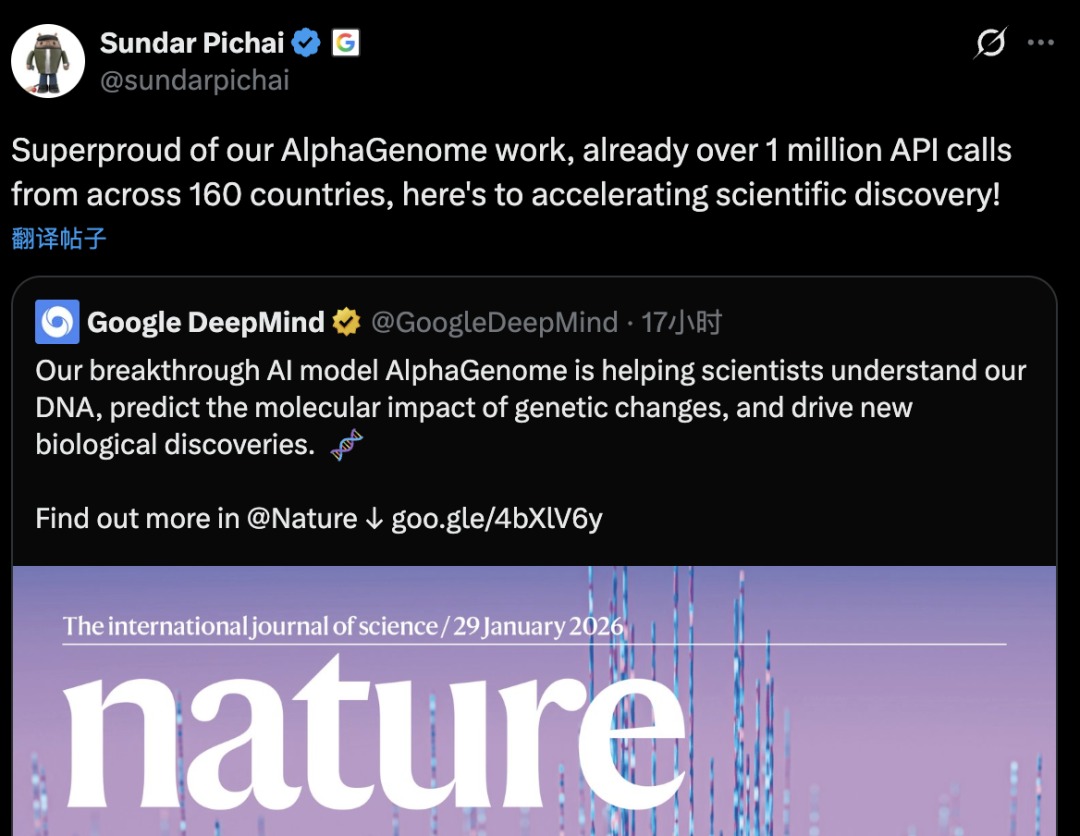Click the gold verified checkmark for Google DeepMind

(345, 322)
